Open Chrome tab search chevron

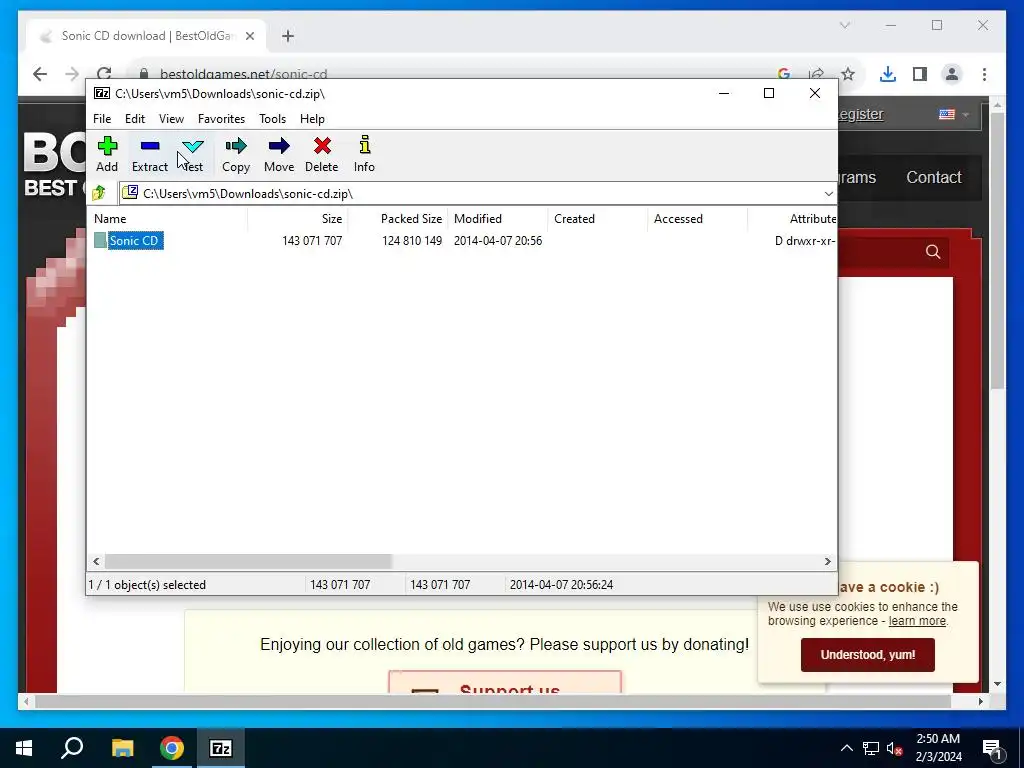point(844,25)
